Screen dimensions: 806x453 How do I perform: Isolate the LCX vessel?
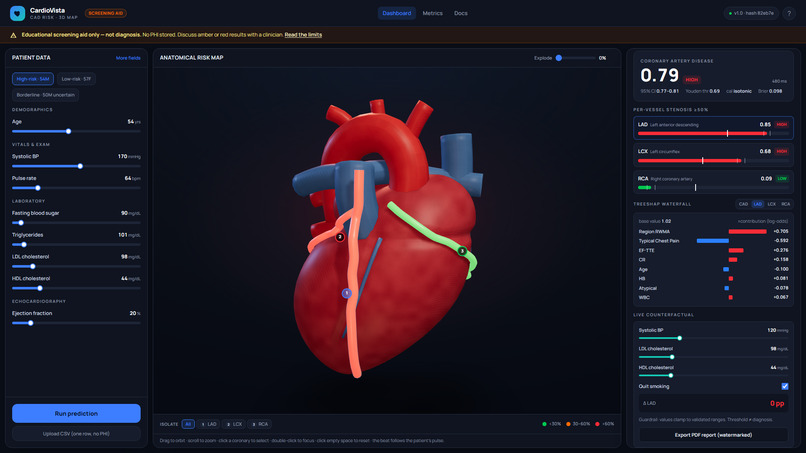(x=234, y=424)
